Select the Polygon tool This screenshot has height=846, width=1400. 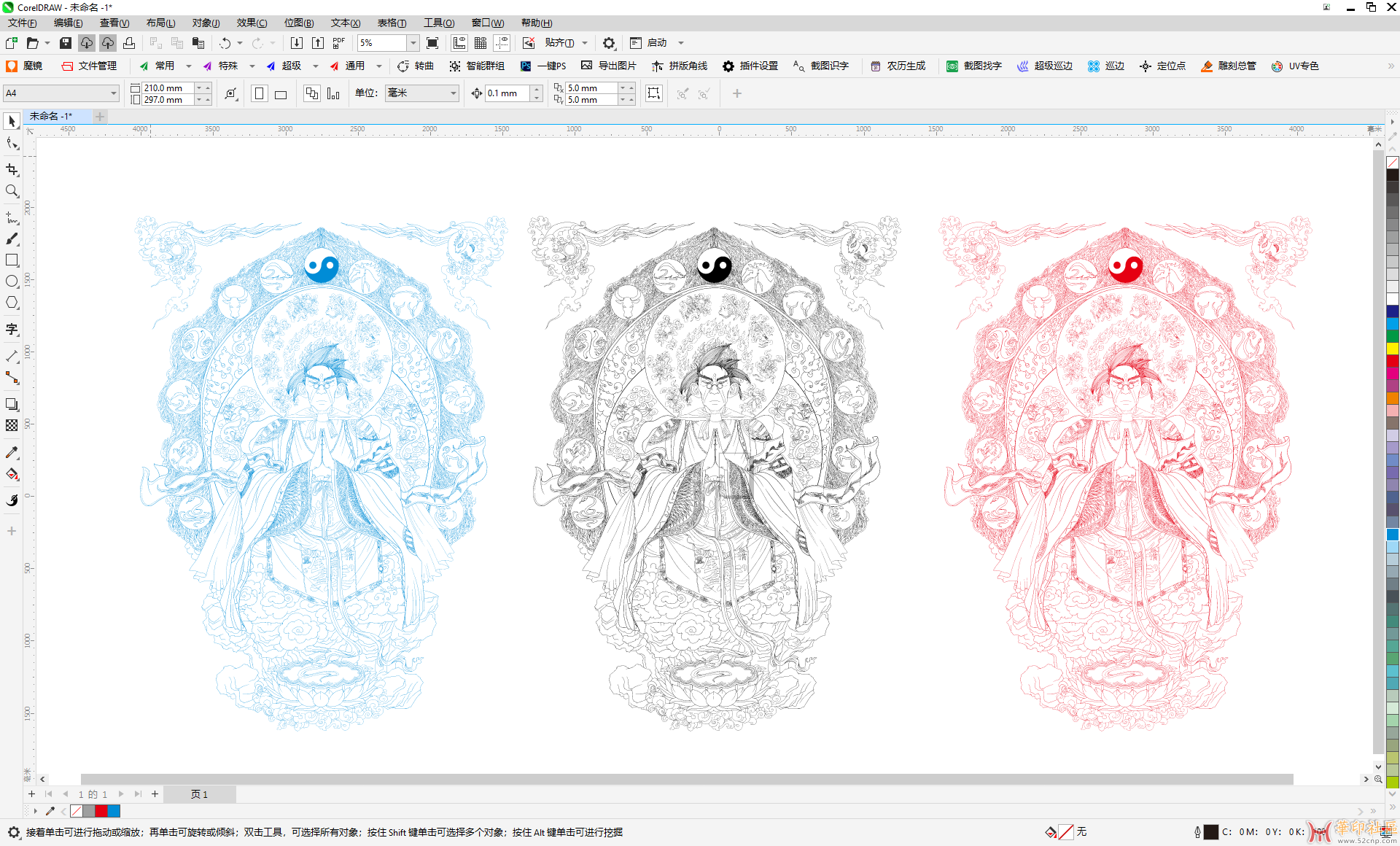point(12,303)
